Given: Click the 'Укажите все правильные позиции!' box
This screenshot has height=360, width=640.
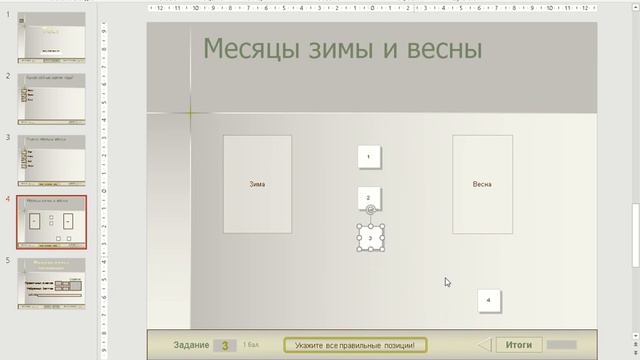Looking at the screenshot, I should [355, 345].
